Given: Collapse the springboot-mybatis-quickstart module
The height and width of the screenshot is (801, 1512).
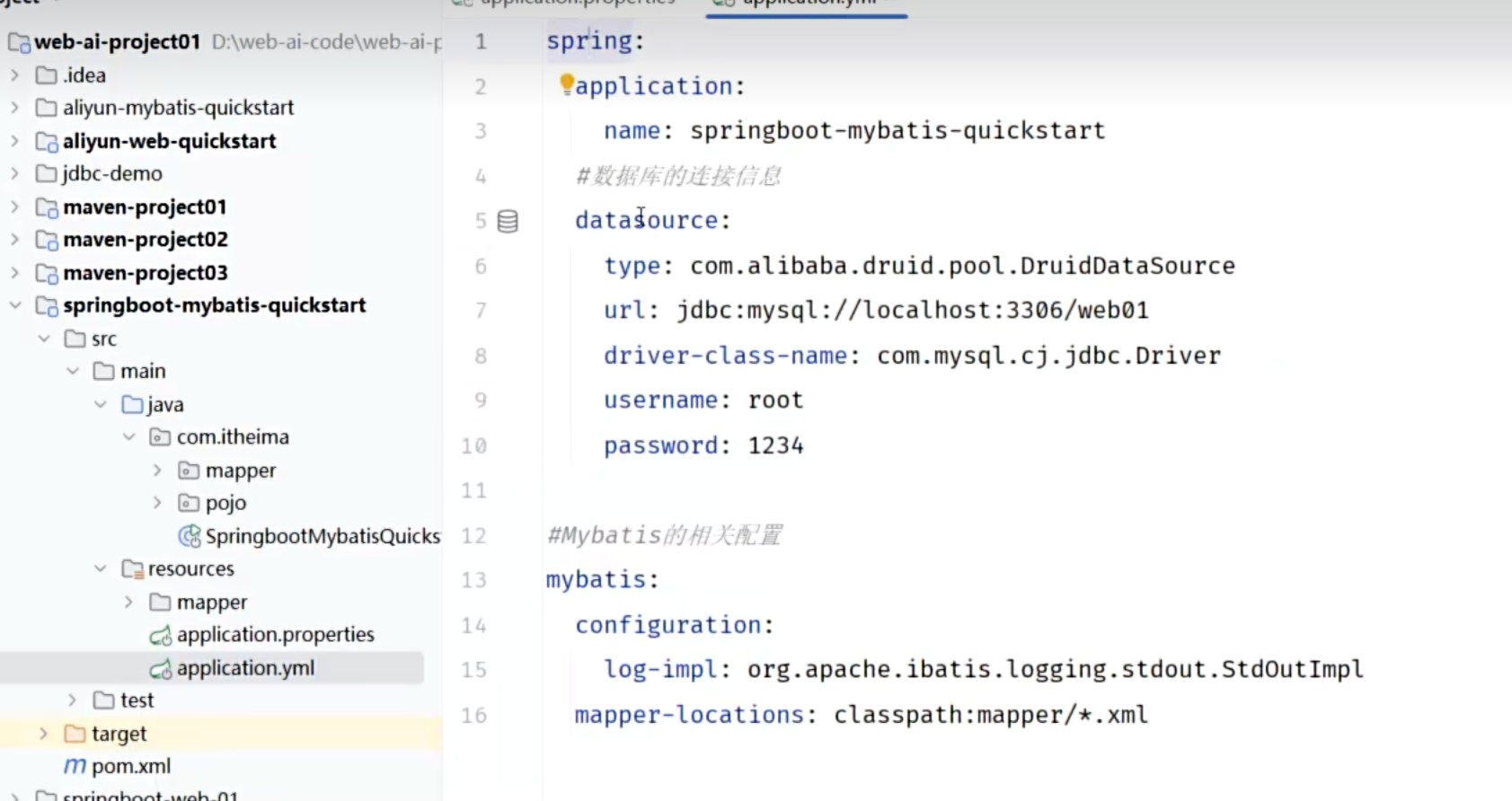Looking at the screenshot, I should pyautogui.click(x=15, y=305).
